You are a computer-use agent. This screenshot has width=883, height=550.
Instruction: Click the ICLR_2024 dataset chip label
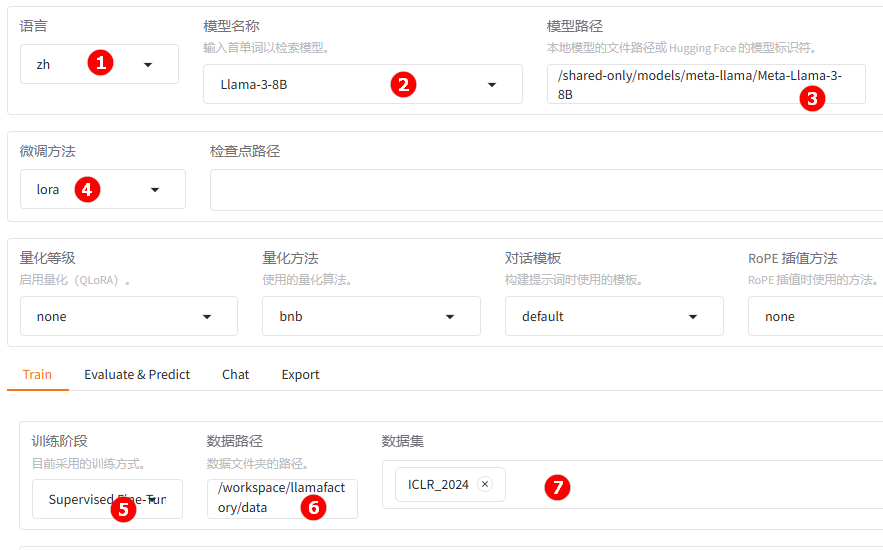pos(438,485)
